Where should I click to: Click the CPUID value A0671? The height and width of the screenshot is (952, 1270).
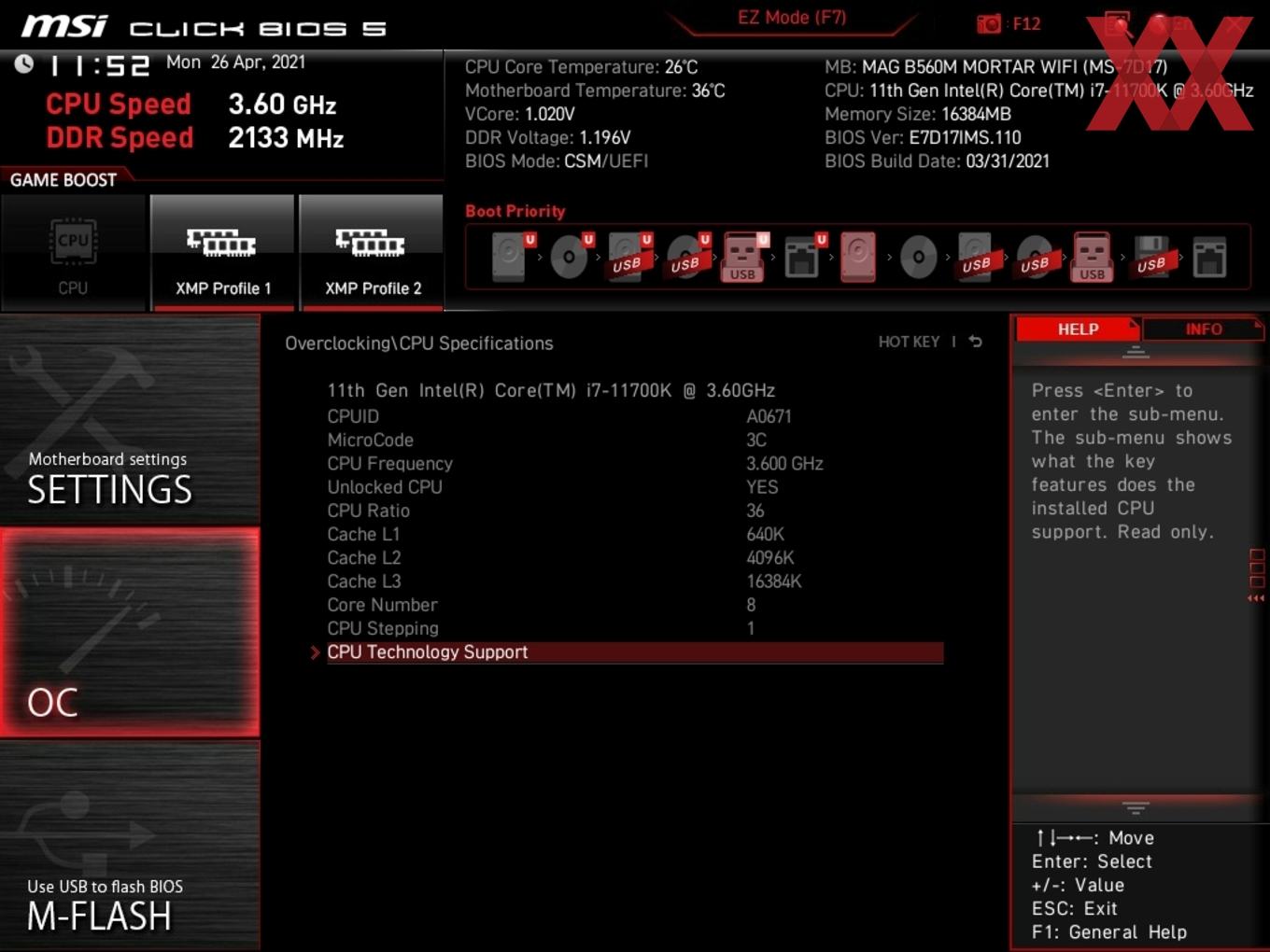point(769,416)
